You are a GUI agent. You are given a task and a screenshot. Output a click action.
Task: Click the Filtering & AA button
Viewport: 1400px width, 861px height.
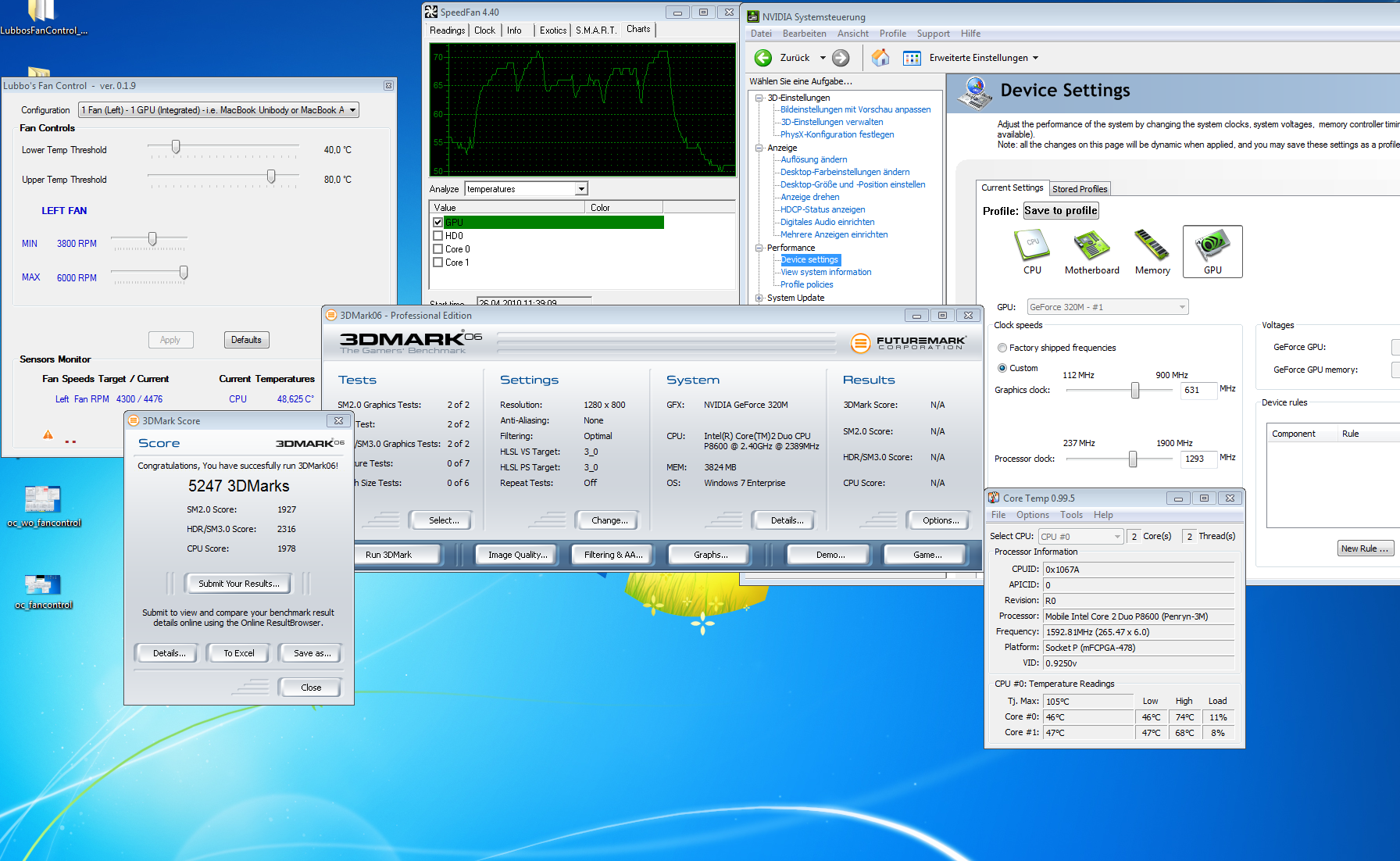point(613,555)
